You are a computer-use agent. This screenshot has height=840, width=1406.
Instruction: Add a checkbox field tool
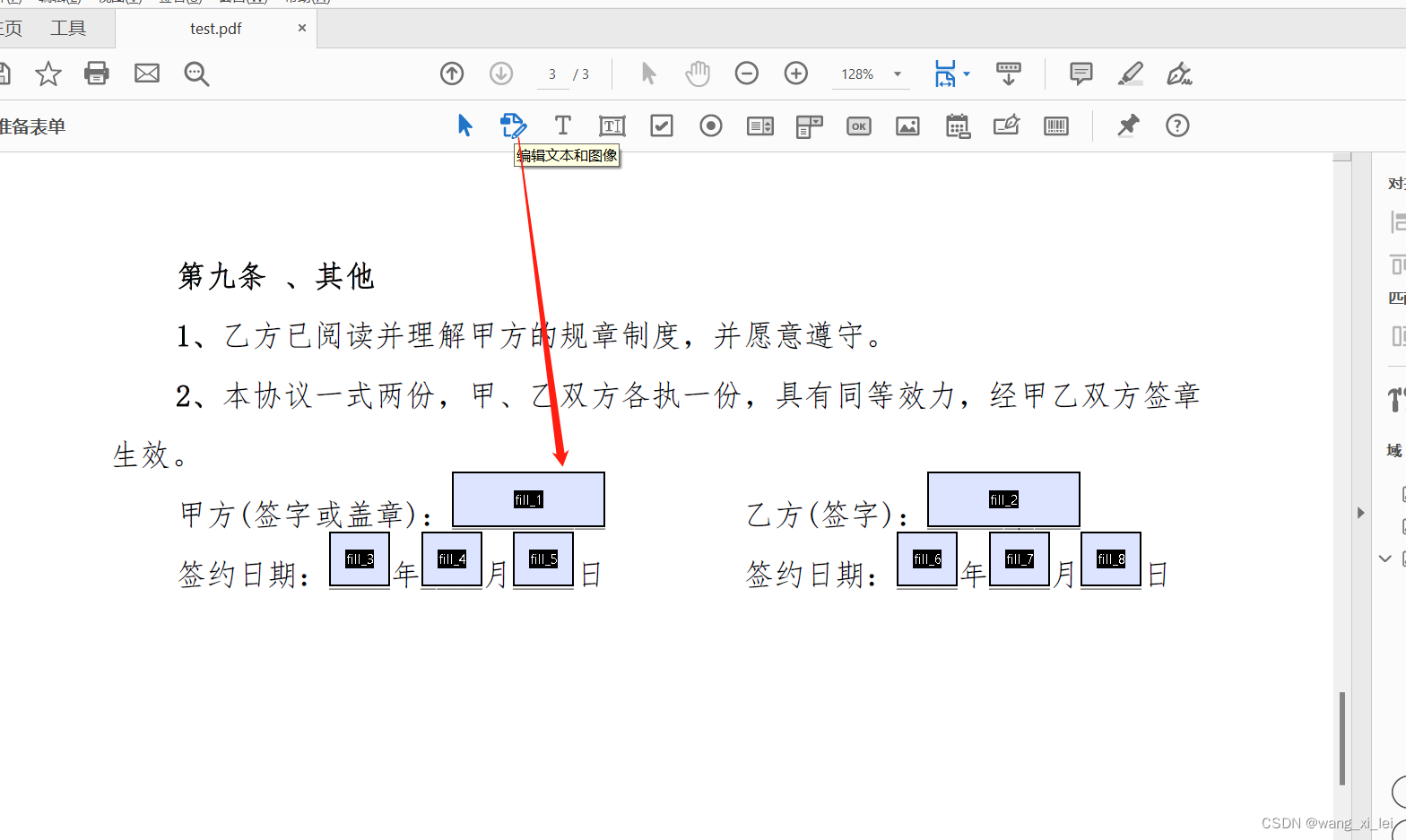click(662, 126)
